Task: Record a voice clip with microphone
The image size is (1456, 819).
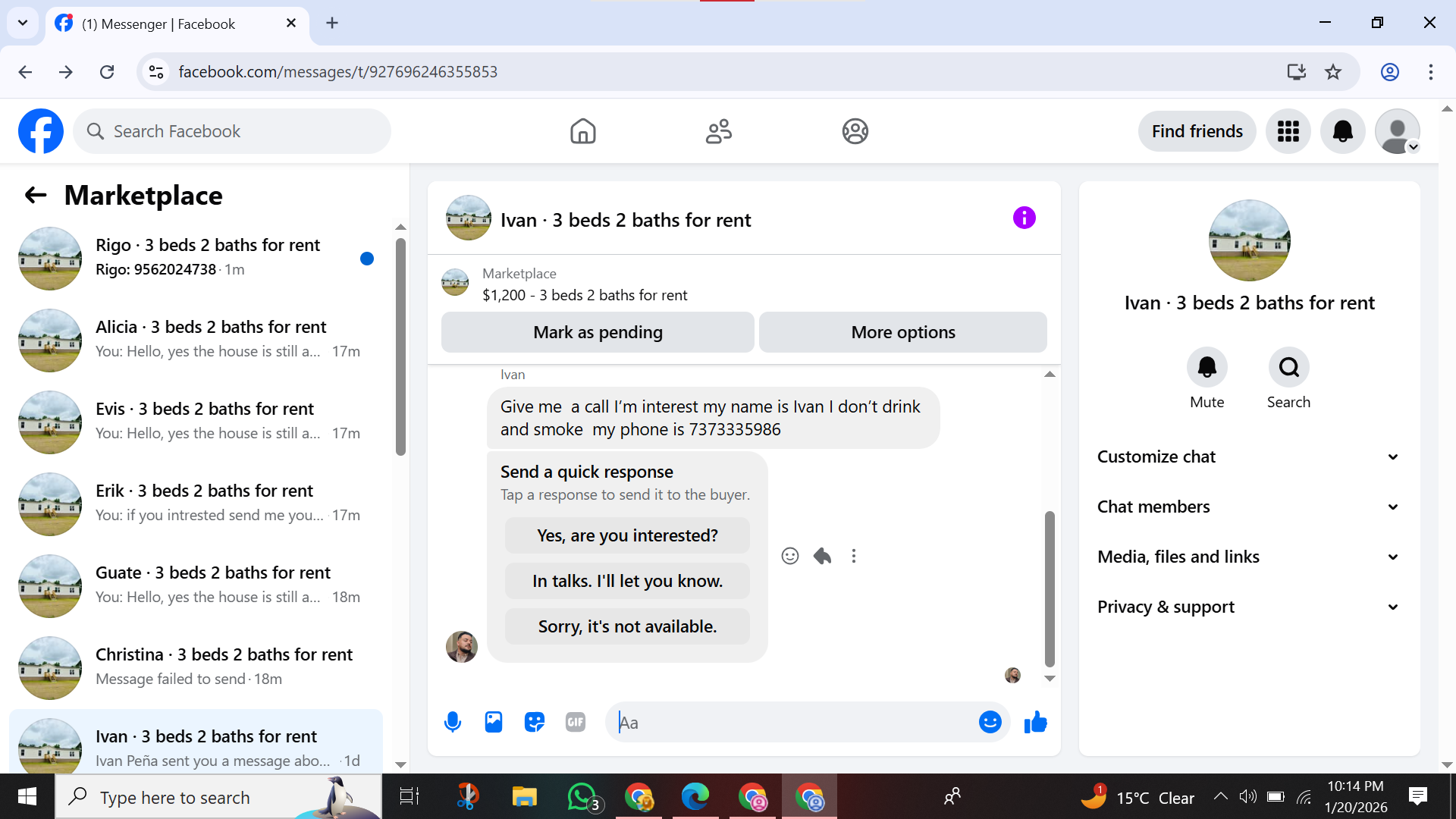Action: [453, 722]
